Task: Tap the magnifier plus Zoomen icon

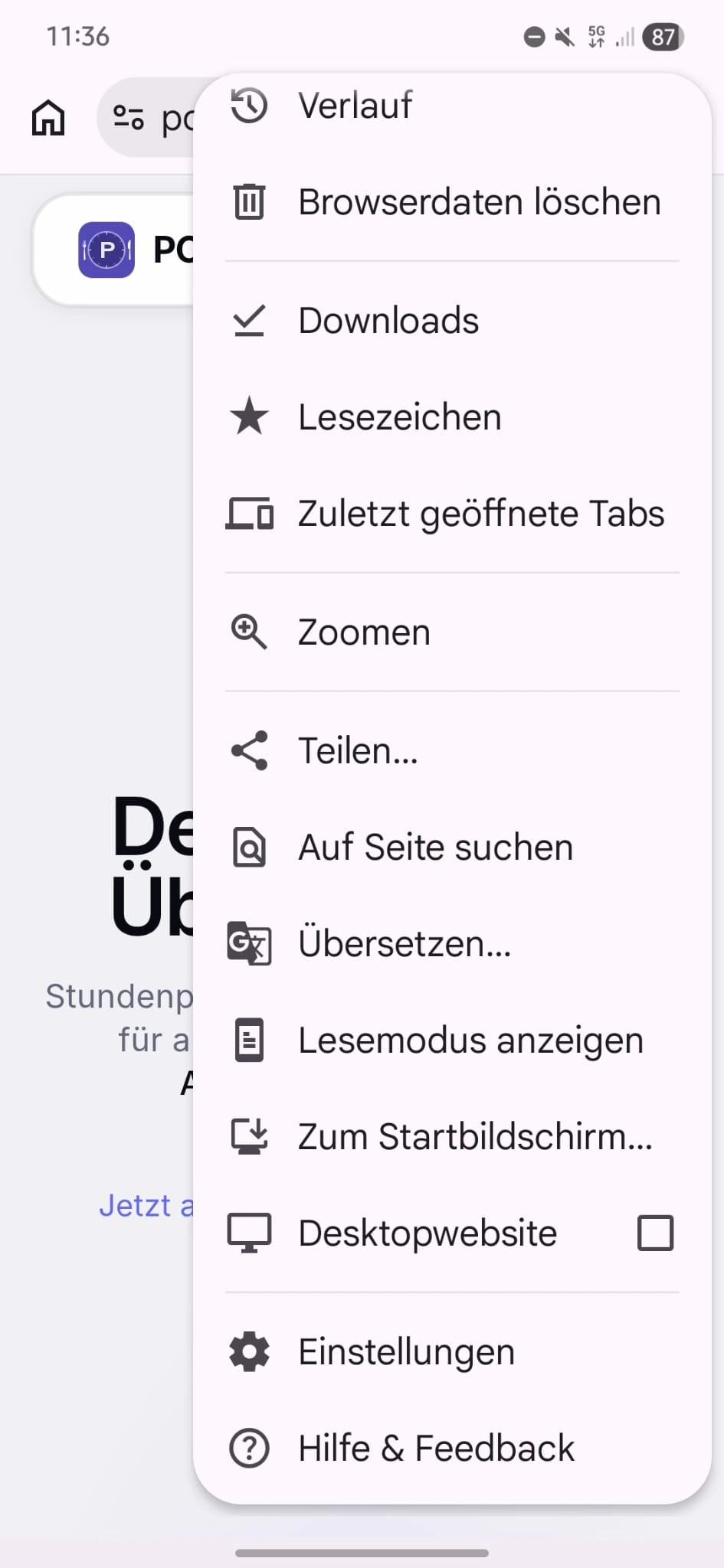Action: point(249,632)
